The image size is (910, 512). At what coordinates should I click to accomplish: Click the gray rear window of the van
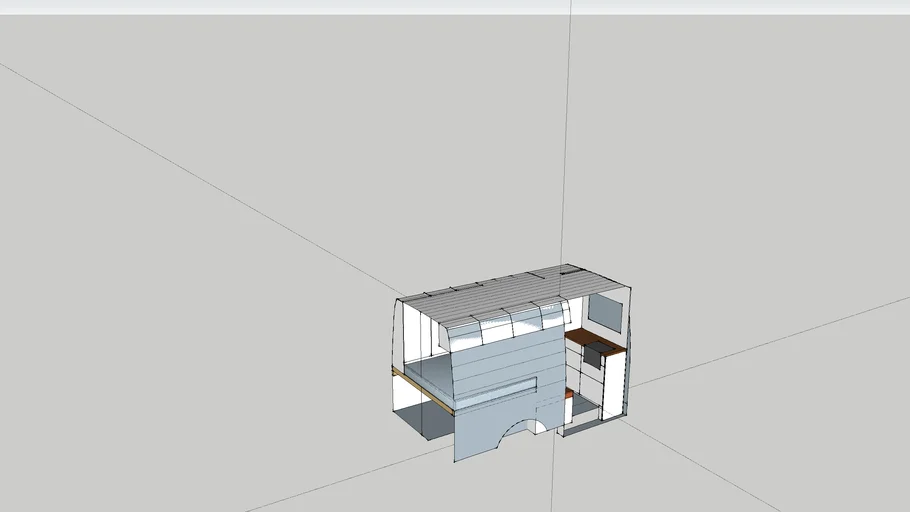(605, 312)
